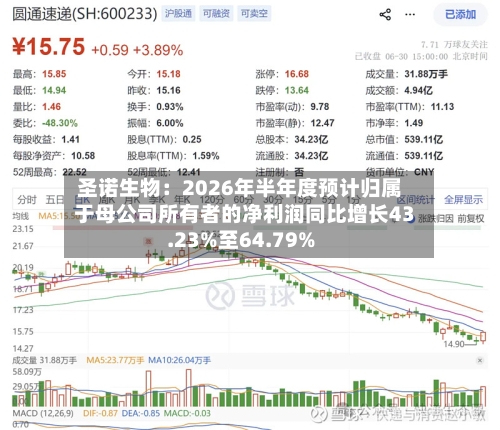Click the 股息率(TTM) value 1.59%

[206, 156]
